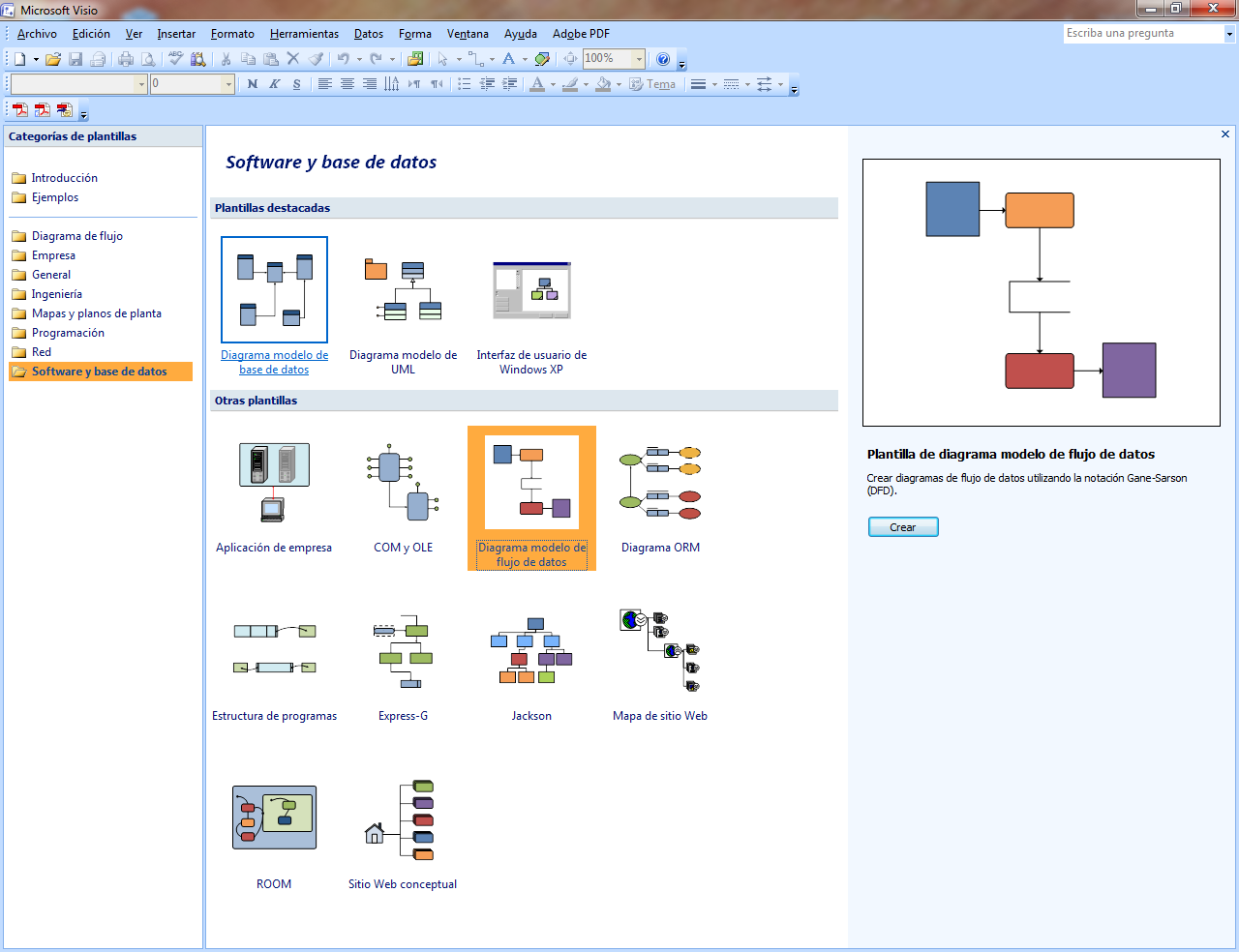The height and width of the screenshot is (952, 1239).
Task: Click the line color brush button
Action: (x=570, y=84)
